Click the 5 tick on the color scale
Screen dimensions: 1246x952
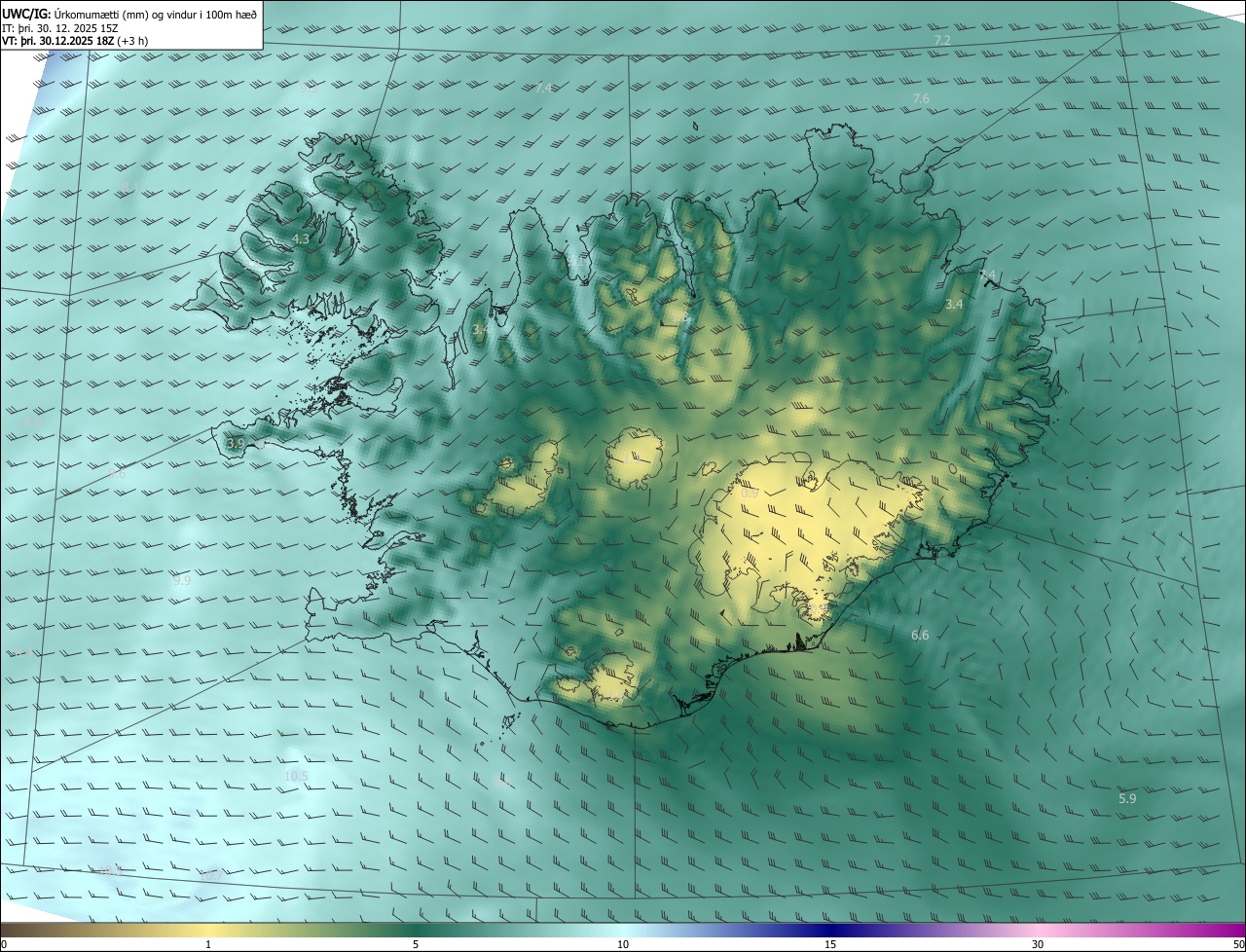[416, 944]
